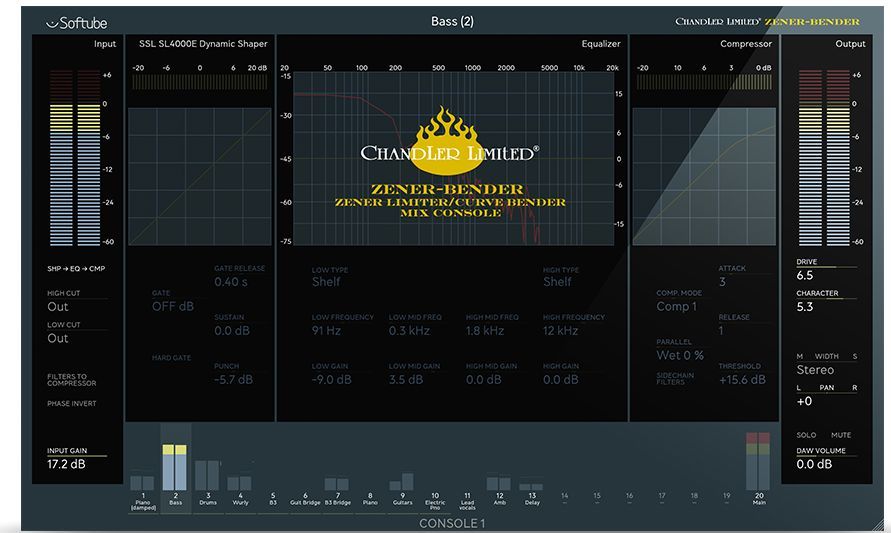Select channel 11 Lead vocals
Image resolution: width=891 pixels, height=533 pixels.
click(467, 501)
